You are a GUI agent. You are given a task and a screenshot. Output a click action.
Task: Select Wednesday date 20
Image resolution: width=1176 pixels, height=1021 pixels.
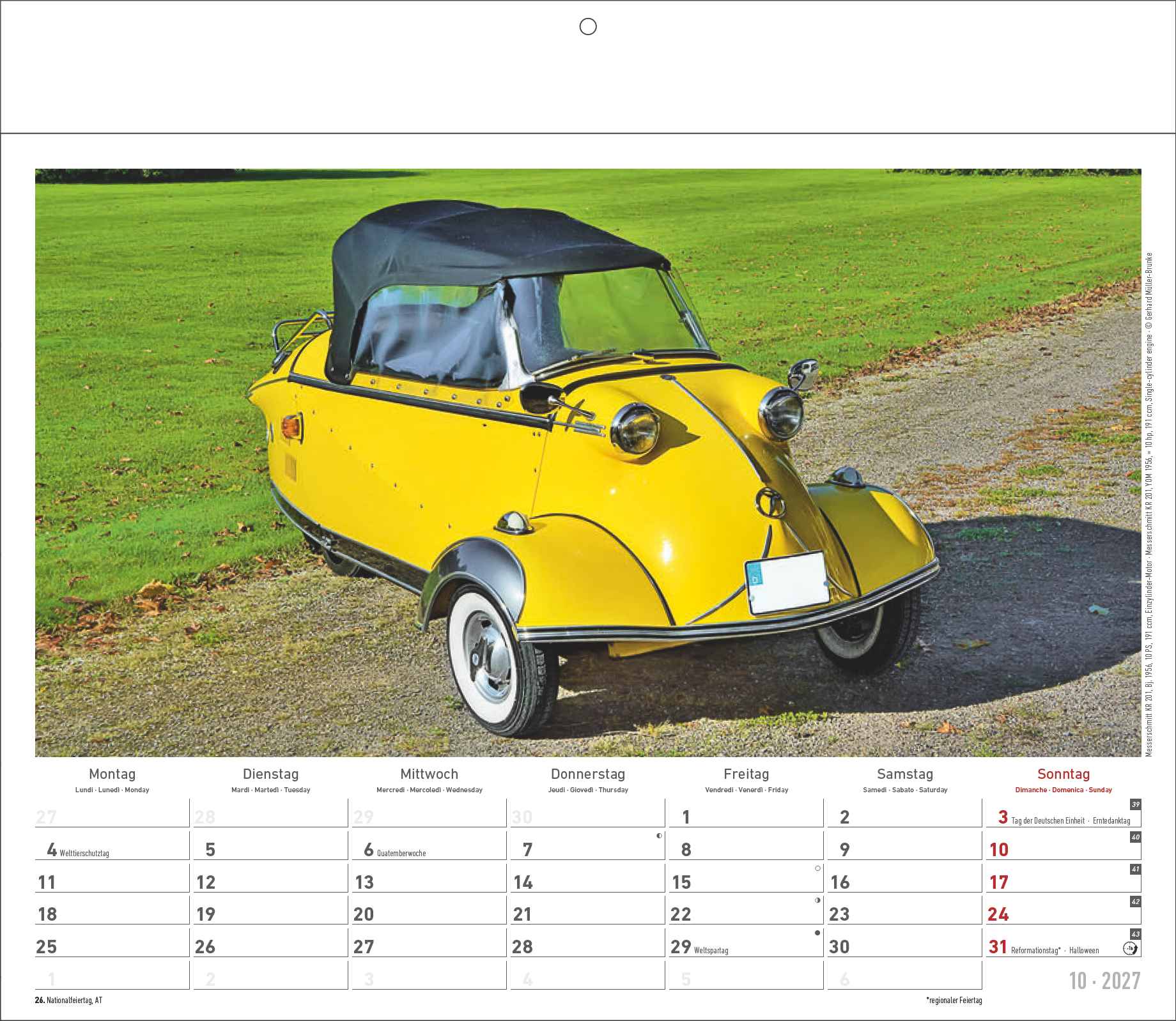click(364, 914)
